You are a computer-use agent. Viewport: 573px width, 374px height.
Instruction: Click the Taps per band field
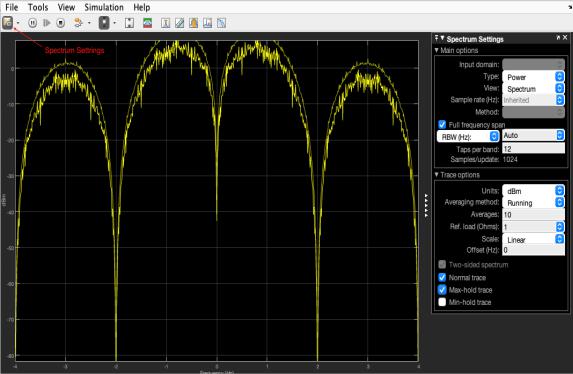click(533, 149)
